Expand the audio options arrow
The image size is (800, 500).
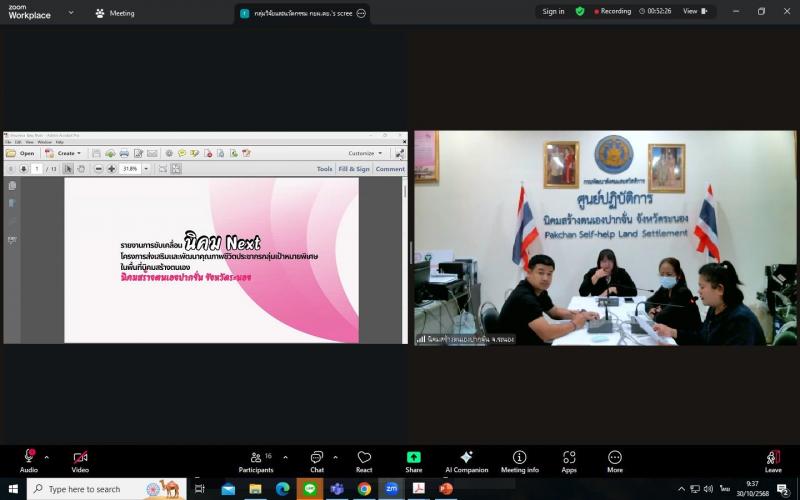click(x=46, y=458)
